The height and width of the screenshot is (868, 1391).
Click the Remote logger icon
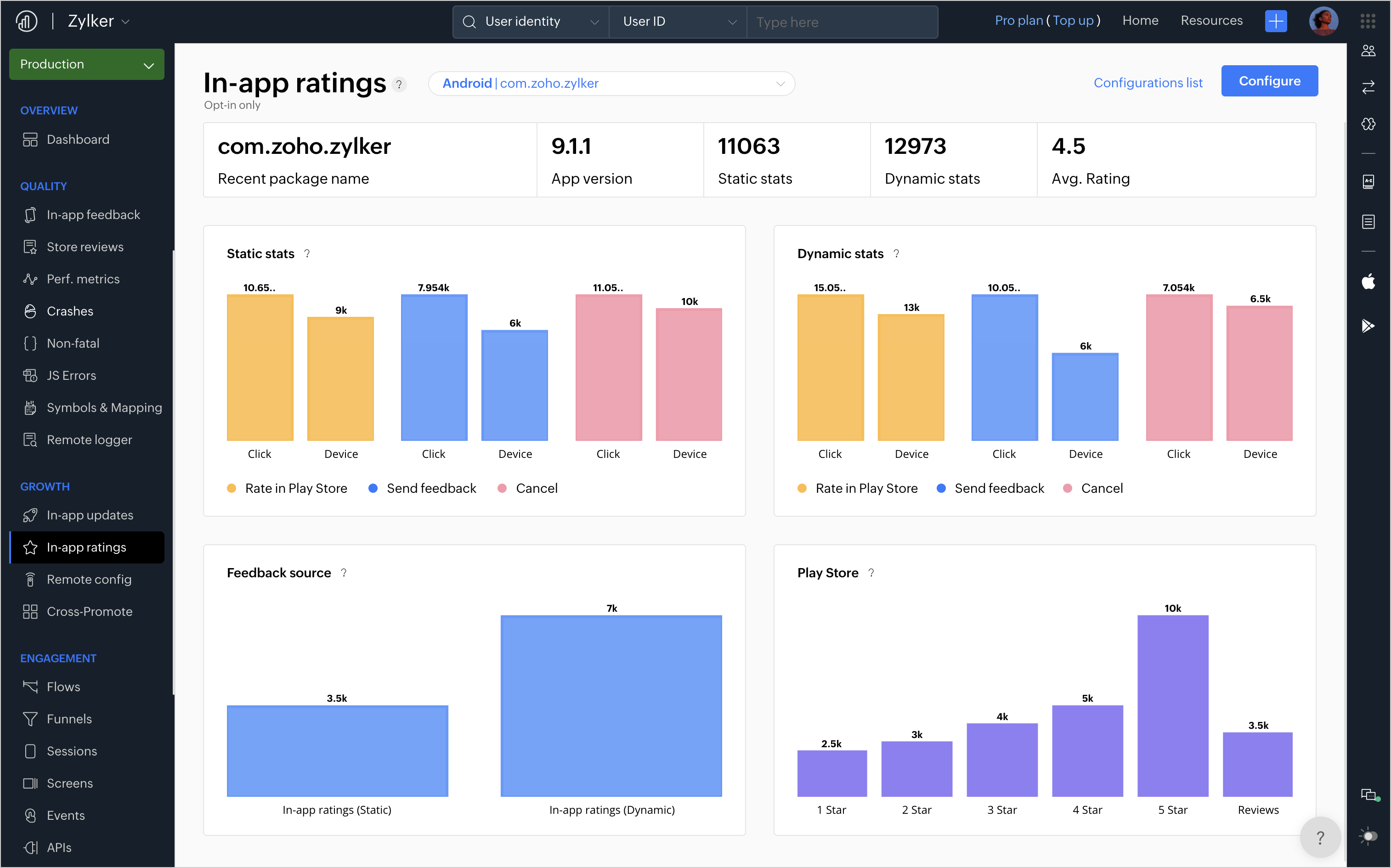(x=30, y=440)
